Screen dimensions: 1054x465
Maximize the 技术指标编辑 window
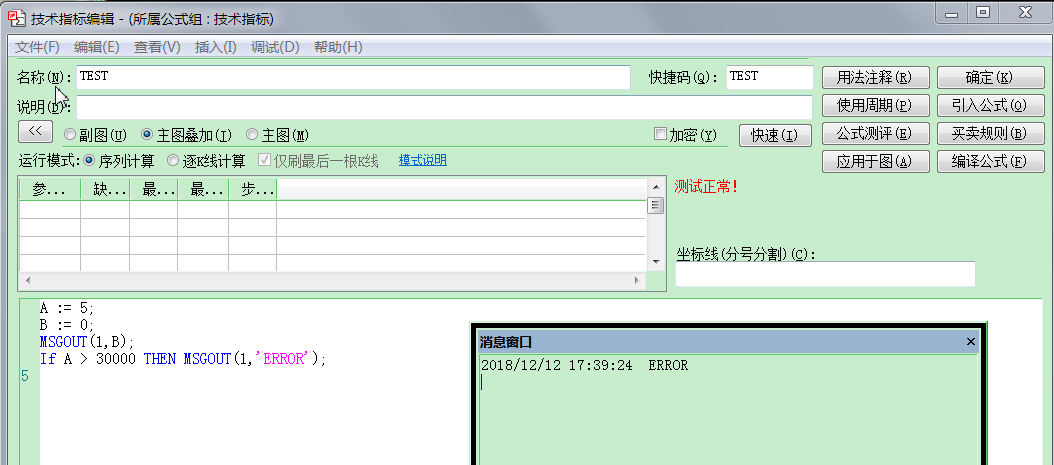click(x=983, y=11)
